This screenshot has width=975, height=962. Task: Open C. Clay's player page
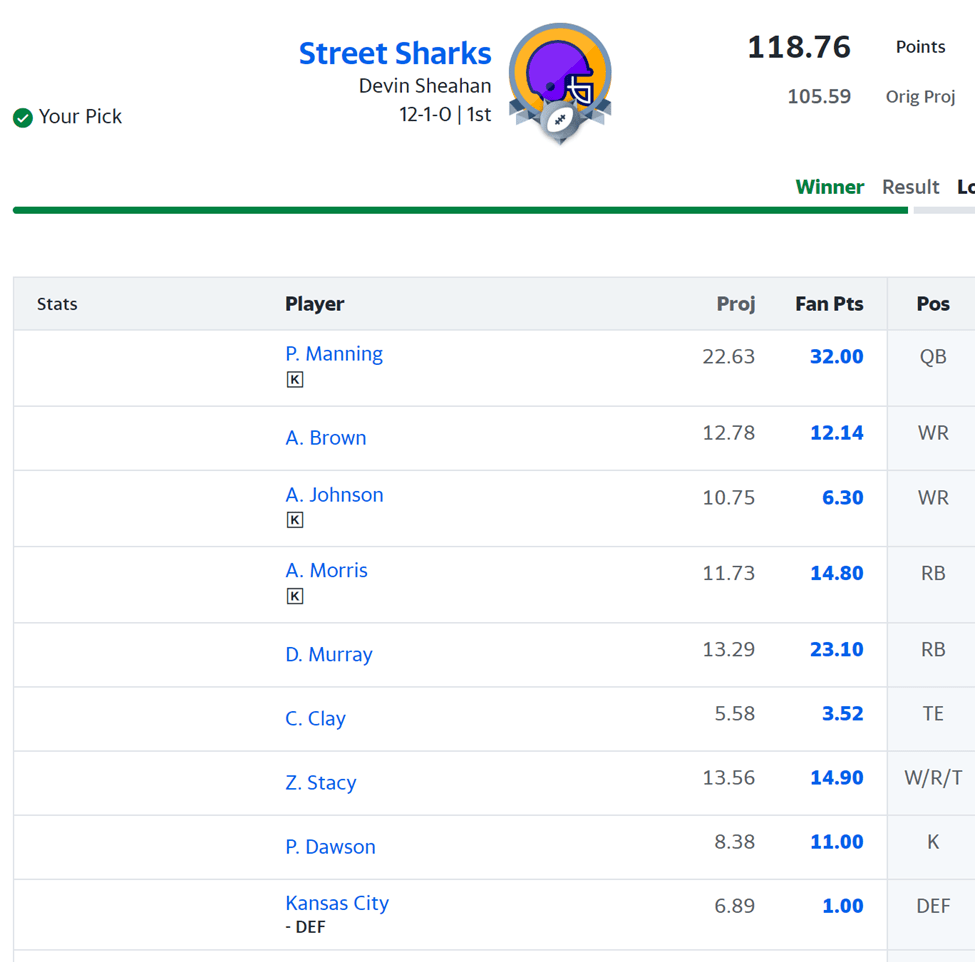coord(315,719)
